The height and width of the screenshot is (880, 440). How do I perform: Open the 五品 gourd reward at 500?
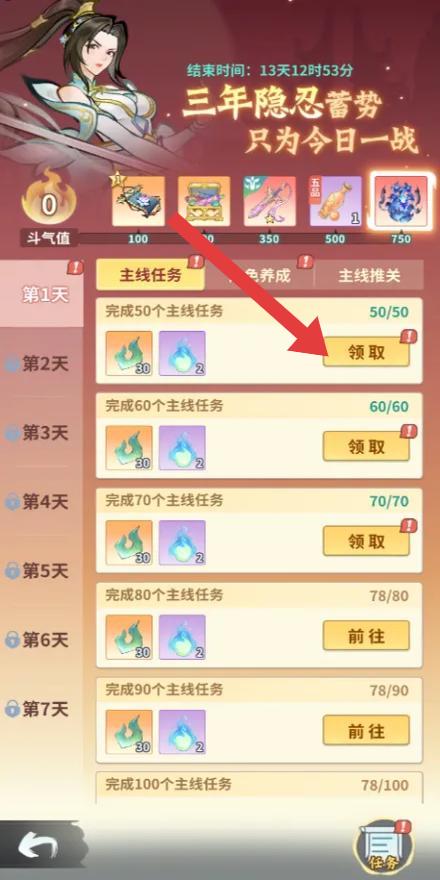(336, 201)
